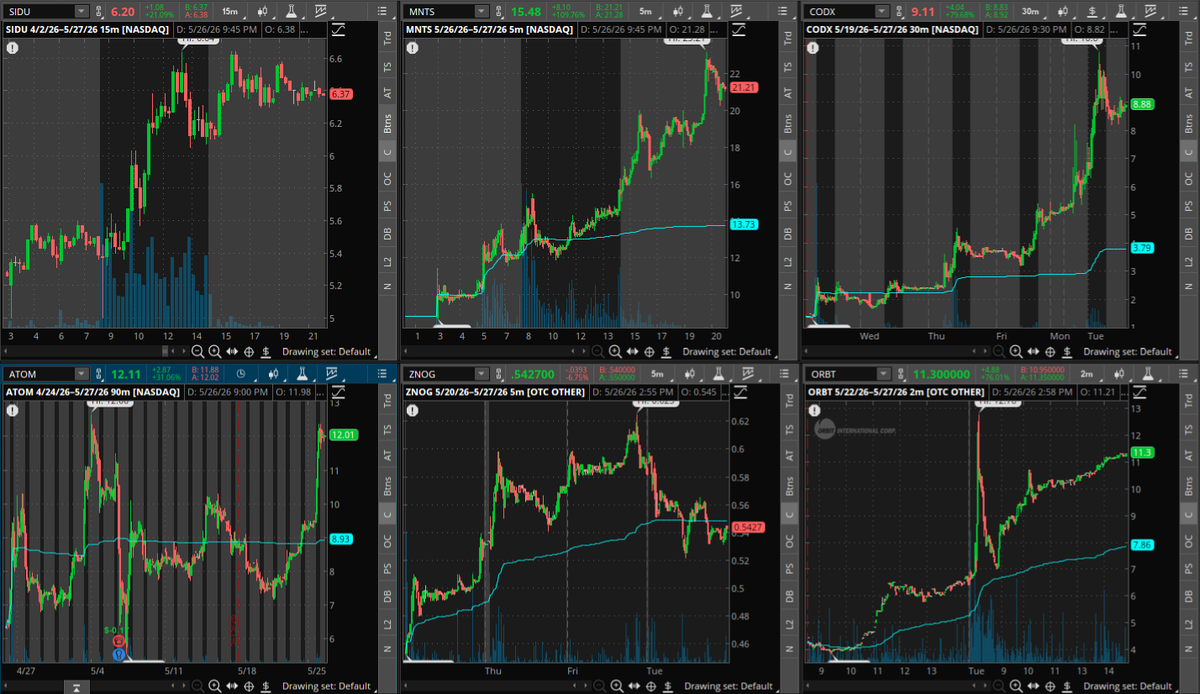This screenshot has height=694, width=1200.
Task: Open OC side tab in MNTS panel
Action: click(789, 179)
